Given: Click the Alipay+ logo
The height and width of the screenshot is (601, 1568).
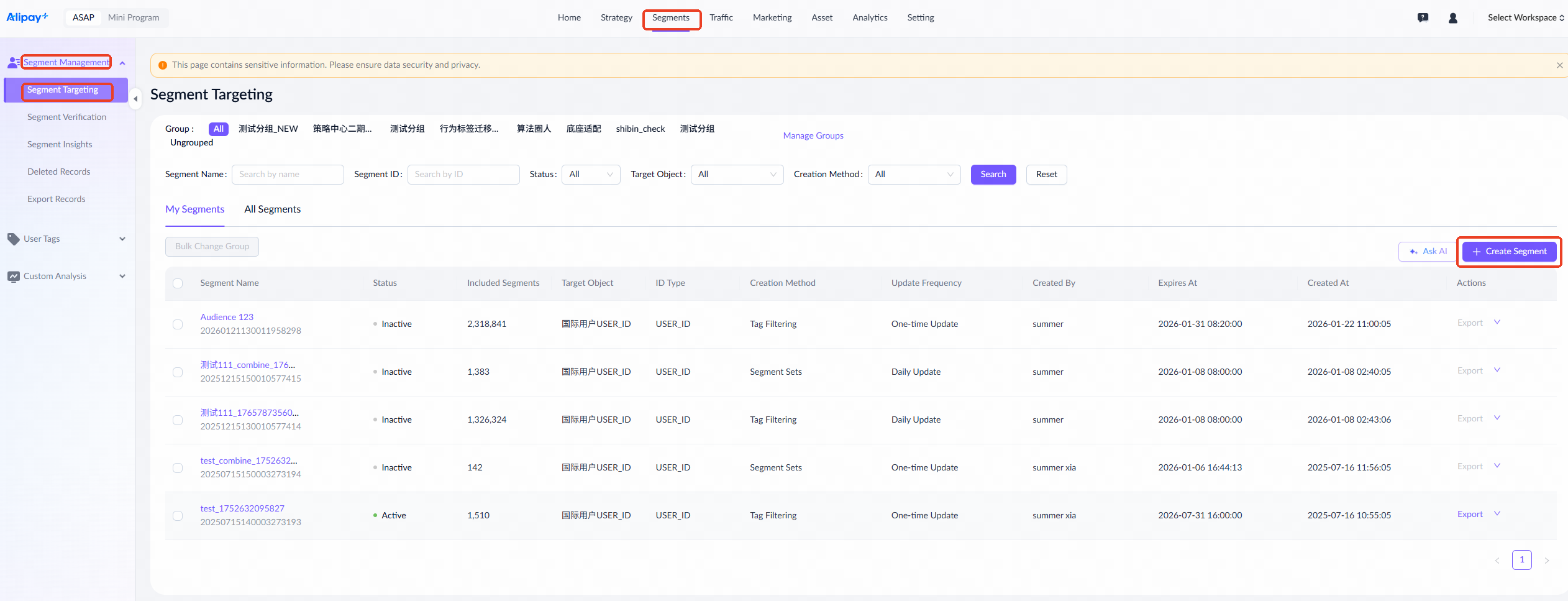Looking at the screenshot, I should [27, 17].
